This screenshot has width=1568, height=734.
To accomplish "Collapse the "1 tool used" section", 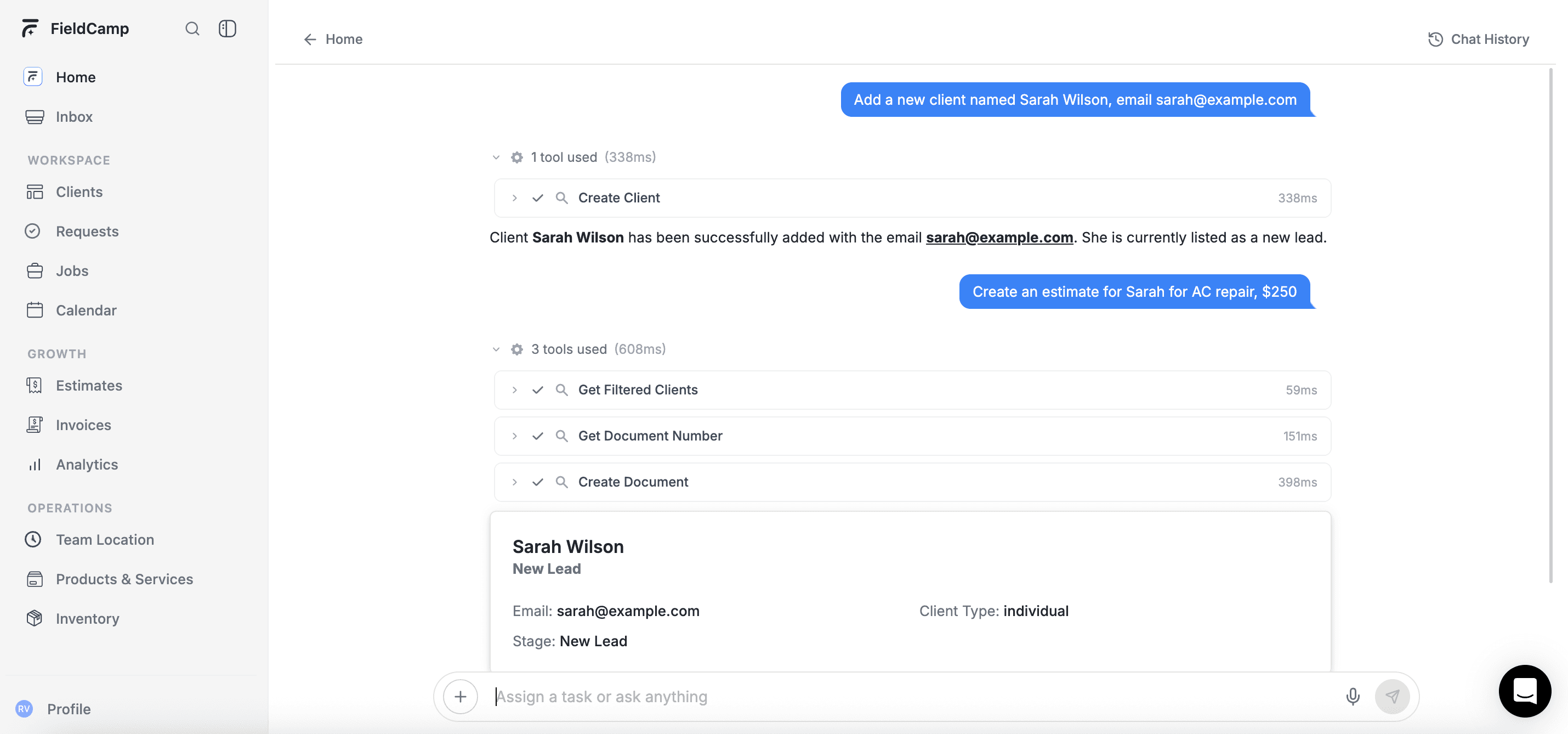I will (x=496, y=158).
